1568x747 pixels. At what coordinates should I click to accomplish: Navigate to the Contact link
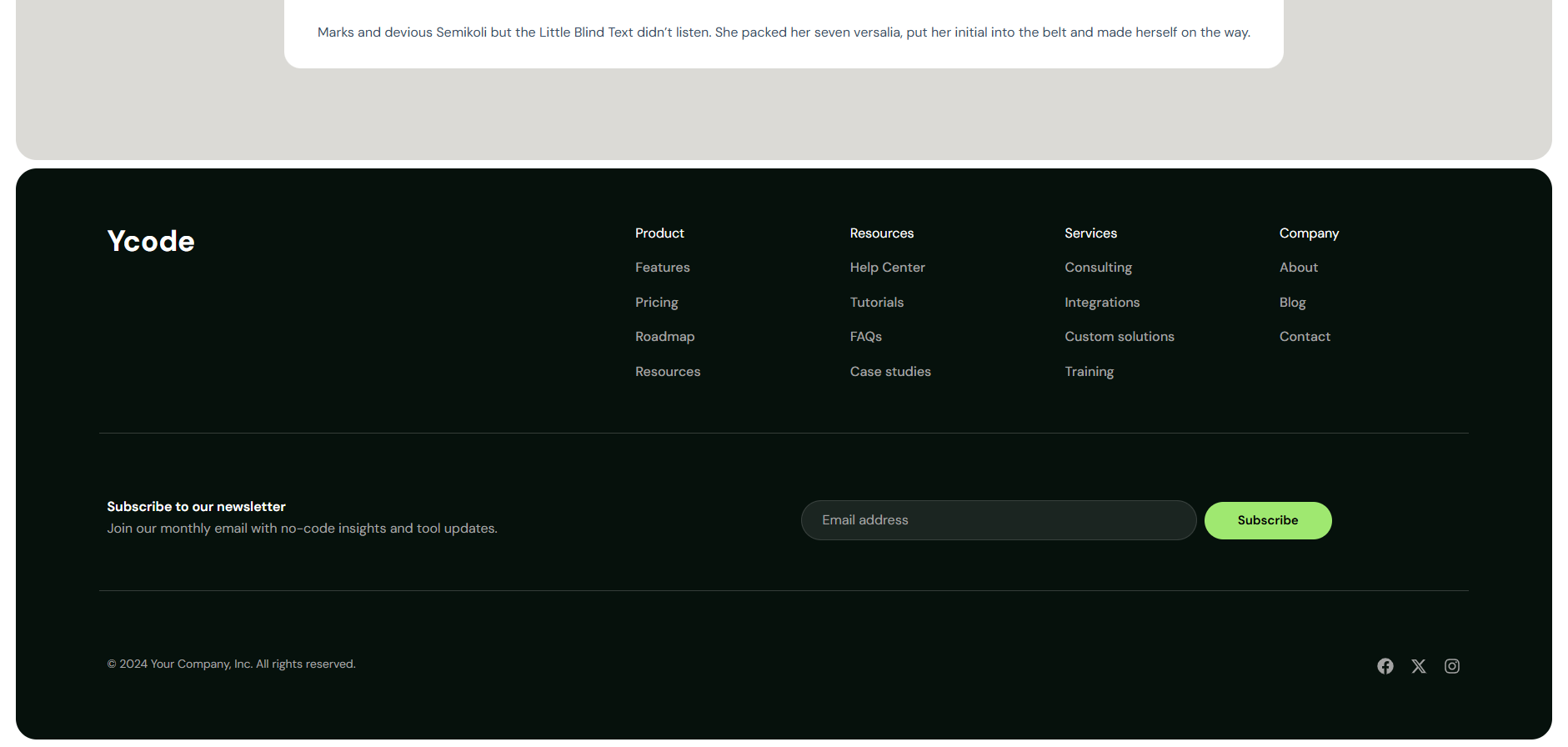(1305, 337)
